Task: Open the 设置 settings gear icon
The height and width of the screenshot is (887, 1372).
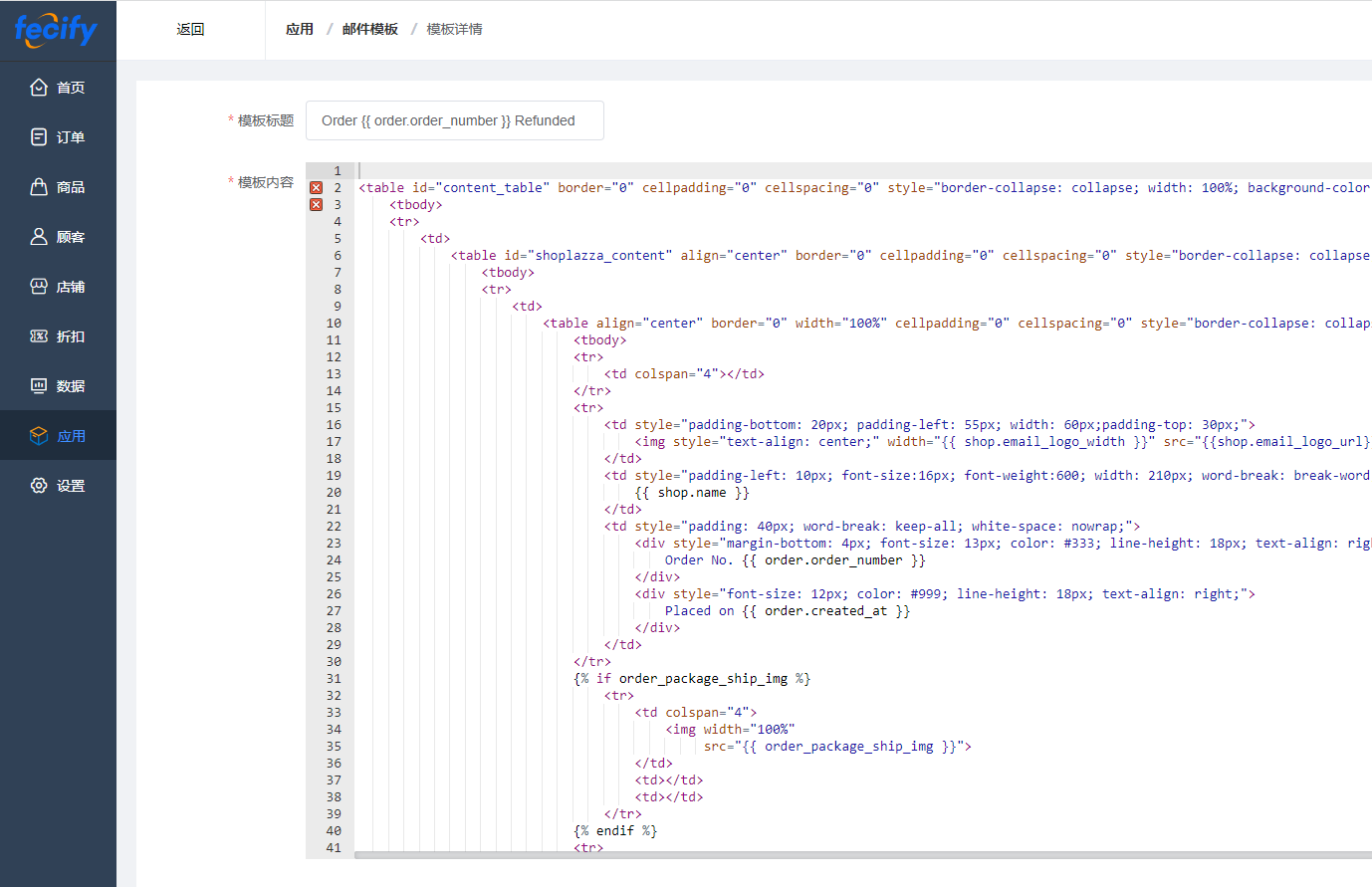Action: 39,486
